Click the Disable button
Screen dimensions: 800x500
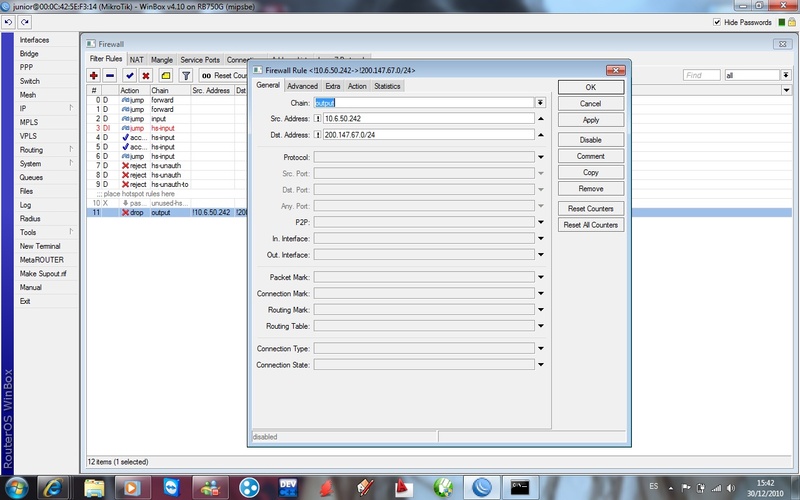(591, 140)
